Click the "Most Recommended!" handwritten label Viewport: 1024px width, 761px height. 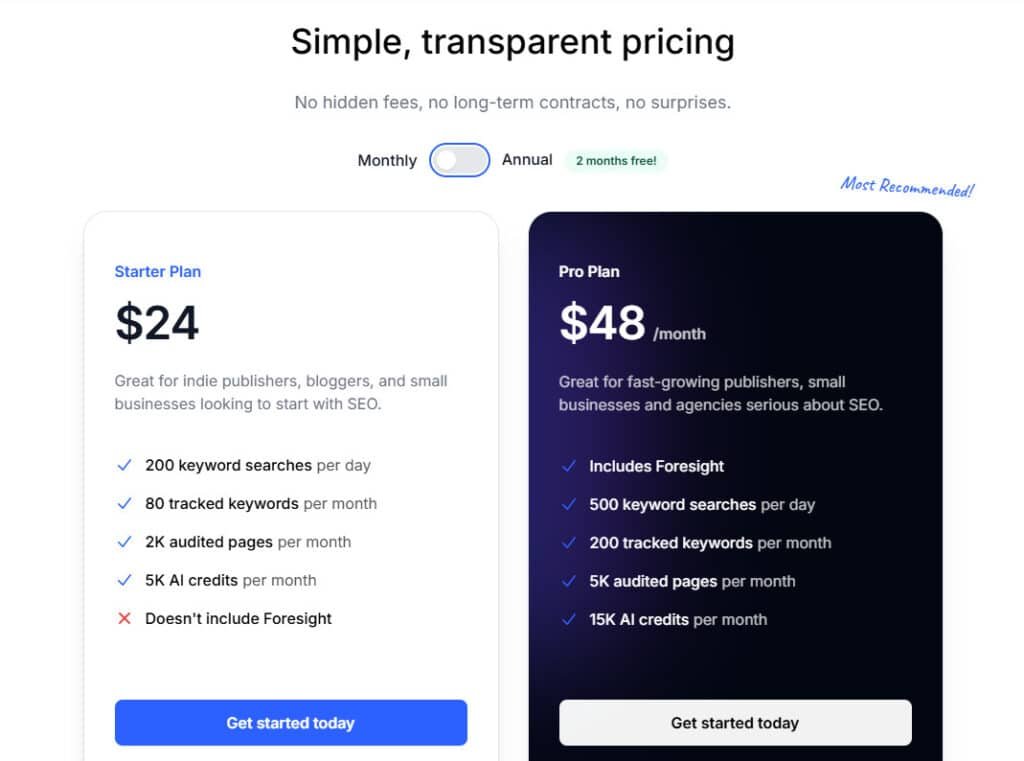[906, 186]
